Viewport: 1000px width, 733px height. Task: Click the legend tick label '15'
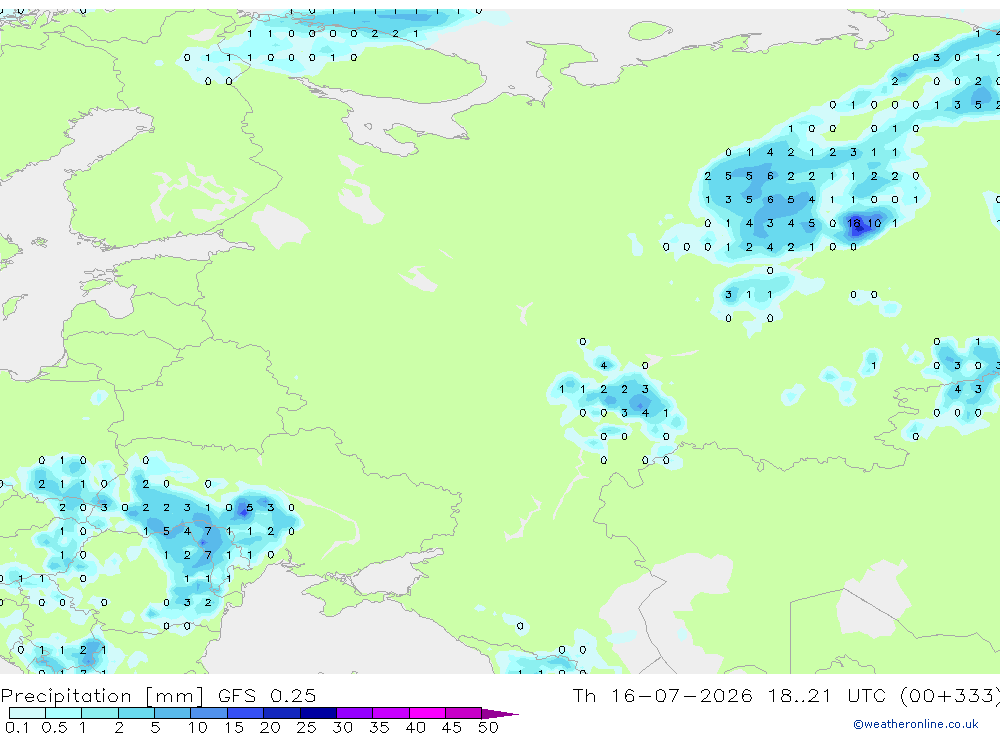click(x=234, y=727)
